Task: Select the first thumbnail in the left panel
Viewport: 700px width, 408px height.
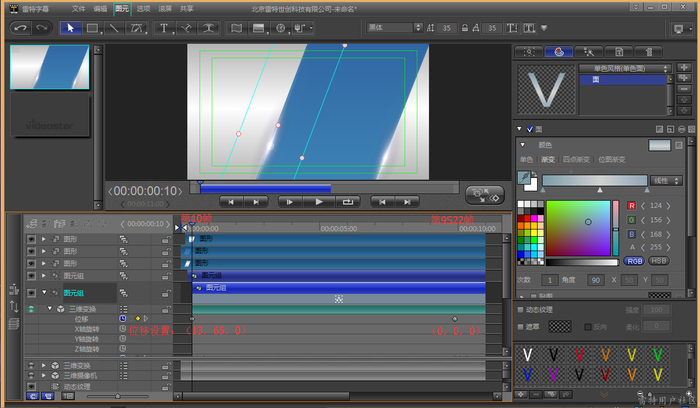Action: [x=49, y=66]
